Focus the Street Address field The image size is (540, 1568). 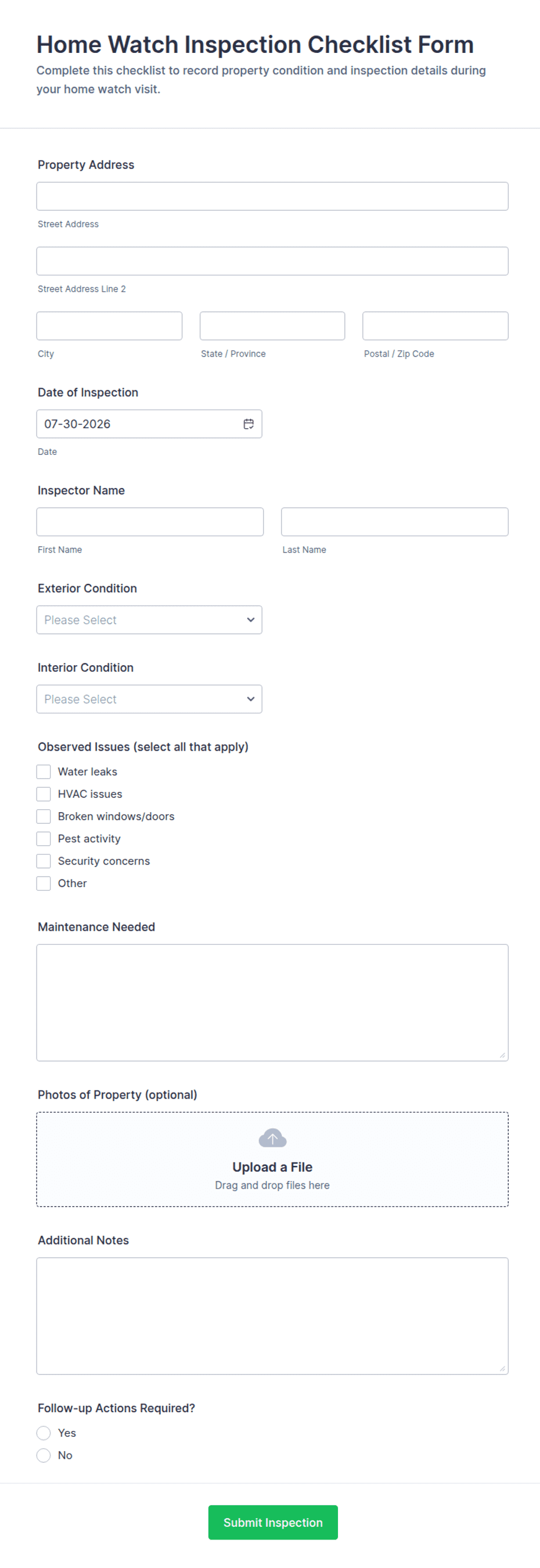point(272,196)
